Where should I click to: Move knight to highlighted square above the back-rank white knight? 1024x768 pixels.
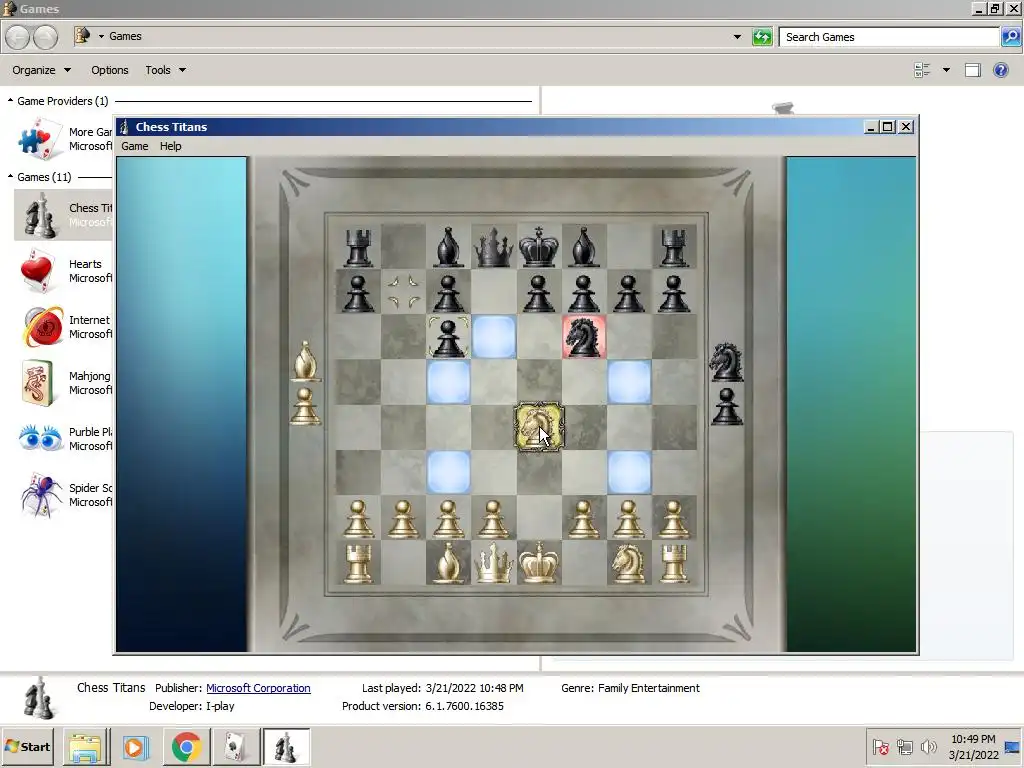(629, 472)
